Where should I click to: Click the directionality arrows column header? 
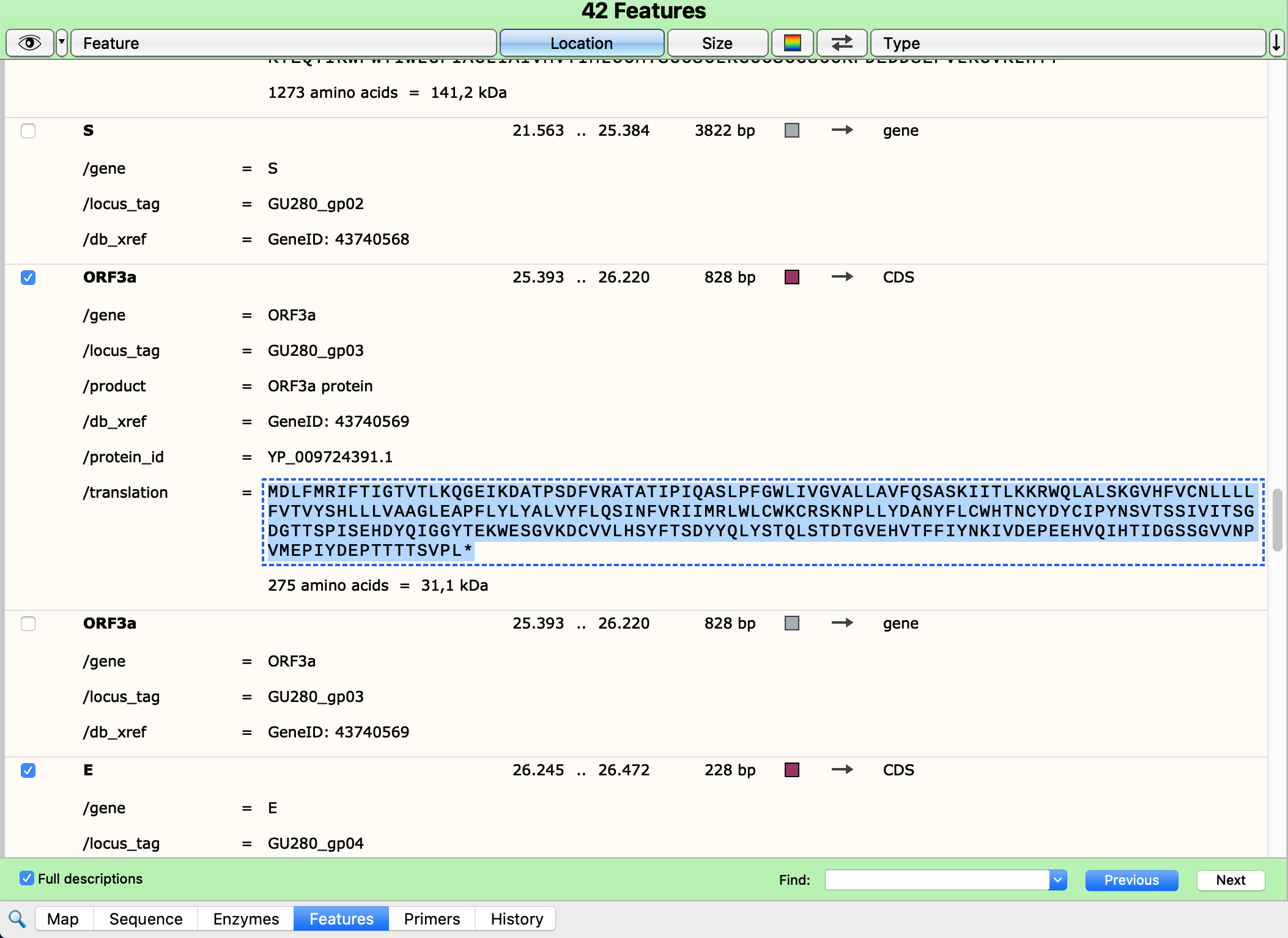click(x=842, y=43)
